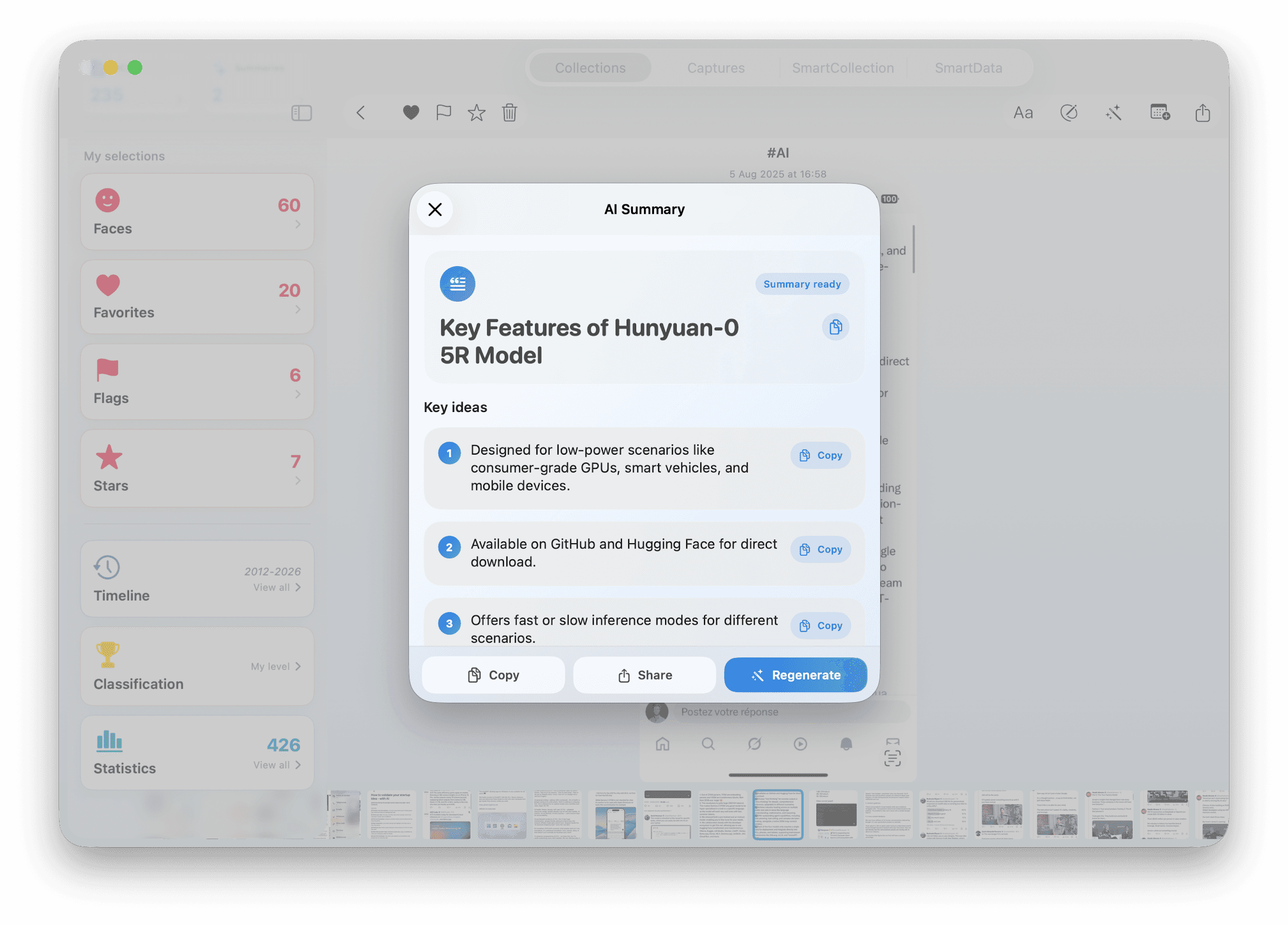Toggle the heart favorite icon in toolbar
This screenshot has height=925, width=1288.
pyautogui.click(x=411, y=112)
